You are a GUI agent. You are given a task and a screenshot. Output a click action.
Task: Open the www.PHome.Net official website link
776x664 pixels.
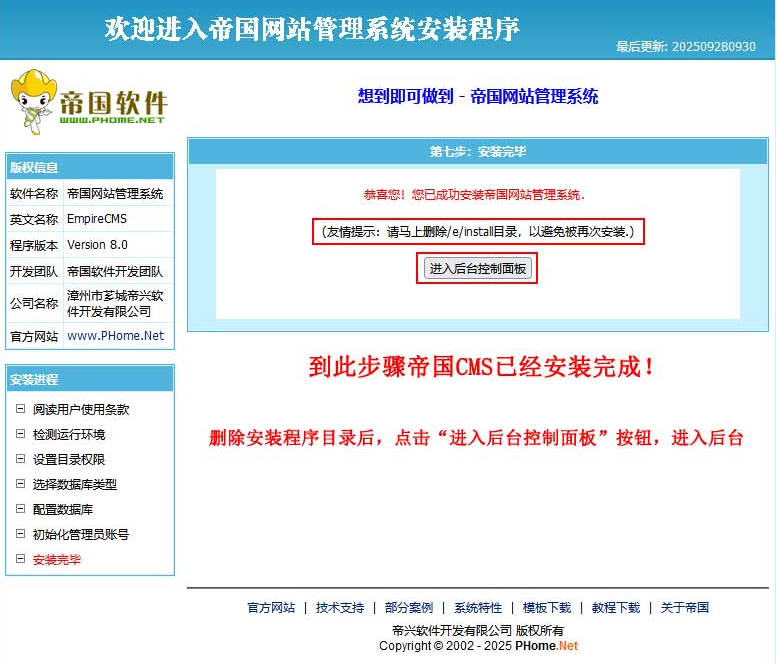click(115, 336)
